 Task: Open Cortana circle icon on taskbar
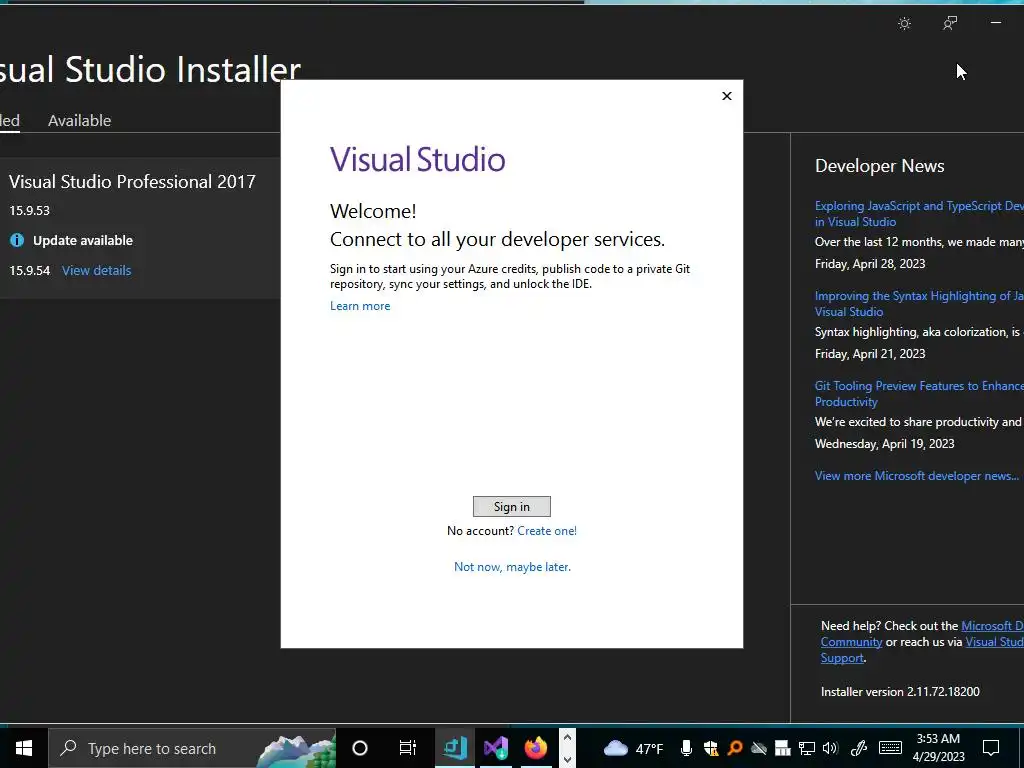[x=360, y=748]
